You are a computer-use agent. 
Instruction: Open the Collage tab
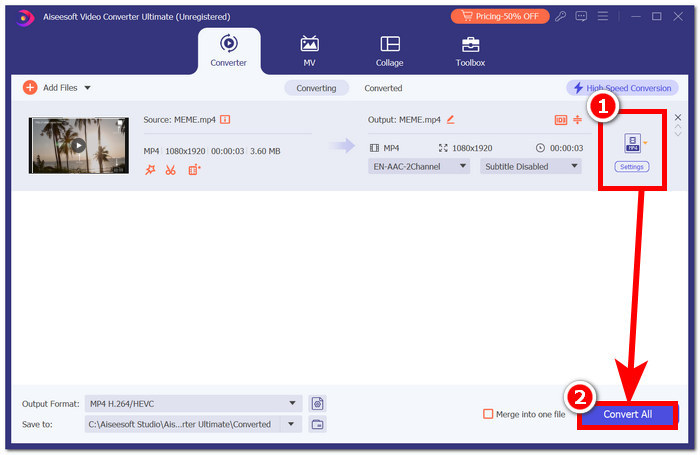point(390,51)
